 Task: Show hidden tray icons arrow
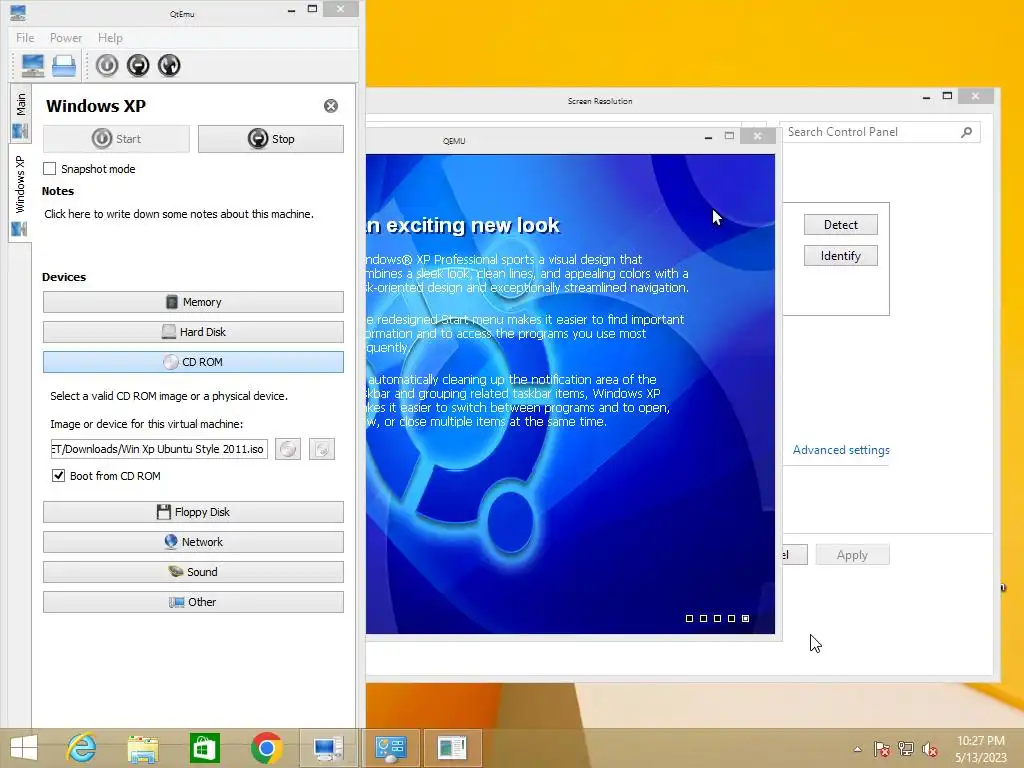coord(857,749)
